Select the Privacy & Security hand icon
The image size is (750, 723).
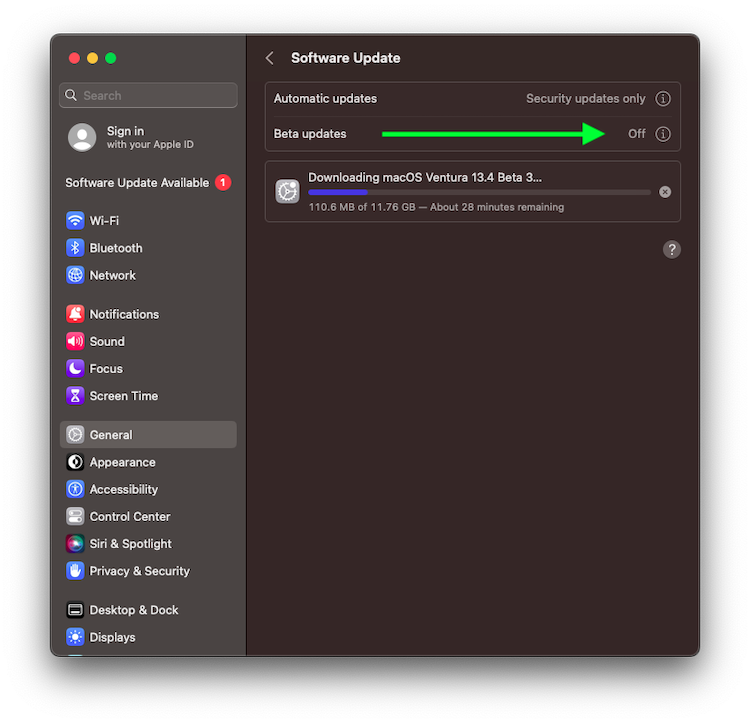tap(75, 571)
